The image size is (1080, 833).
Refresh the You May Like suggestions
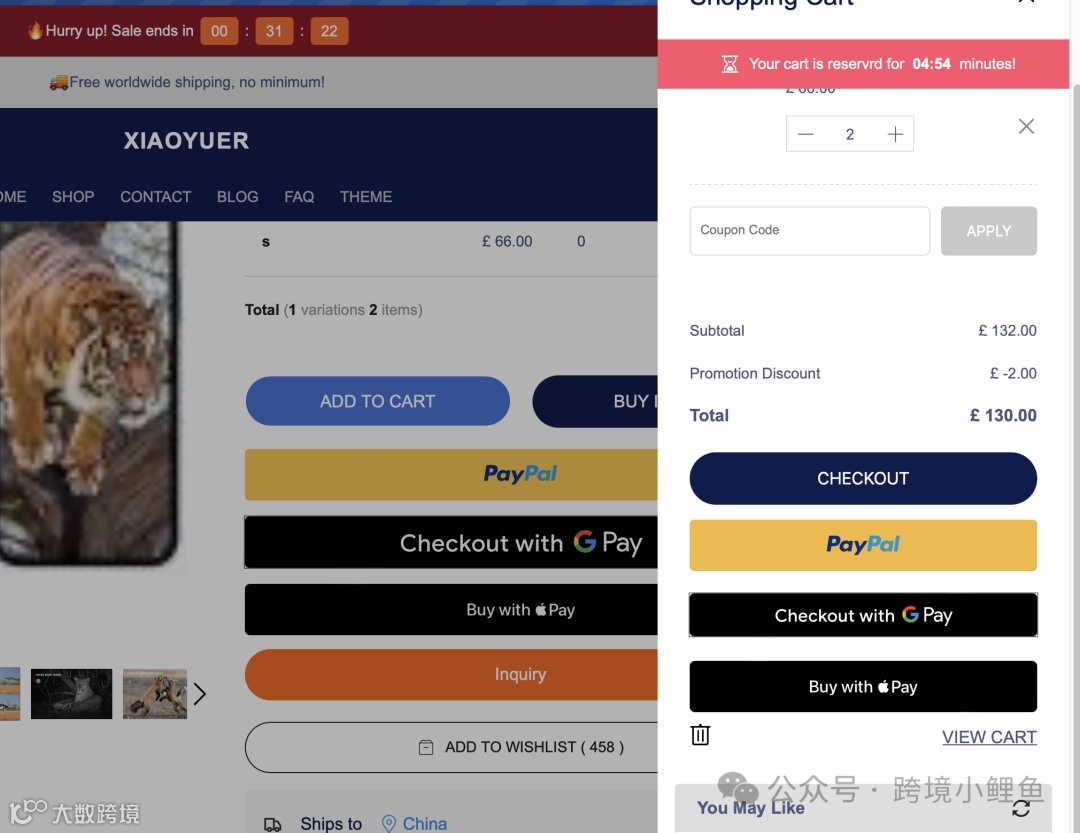(1020, 808)
